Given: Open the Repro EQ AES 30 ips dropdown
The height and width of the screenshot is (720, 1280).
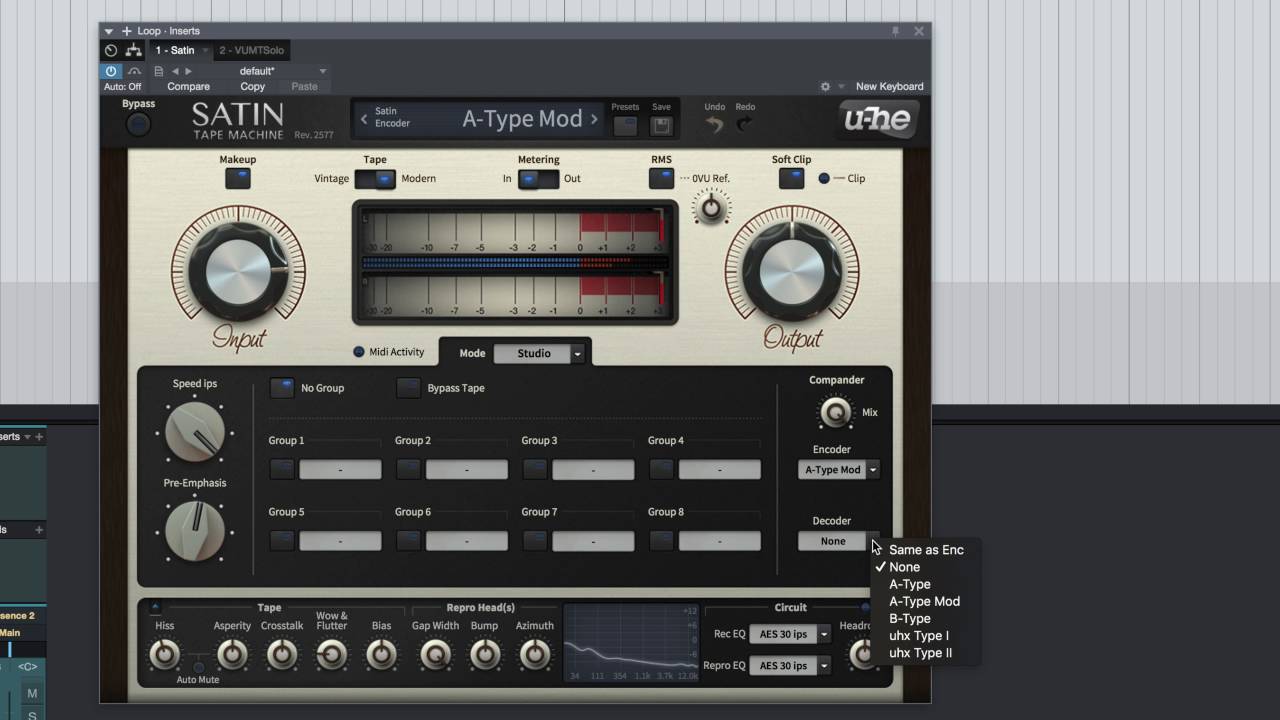Looking at the screenshot, I should (790, 666).
